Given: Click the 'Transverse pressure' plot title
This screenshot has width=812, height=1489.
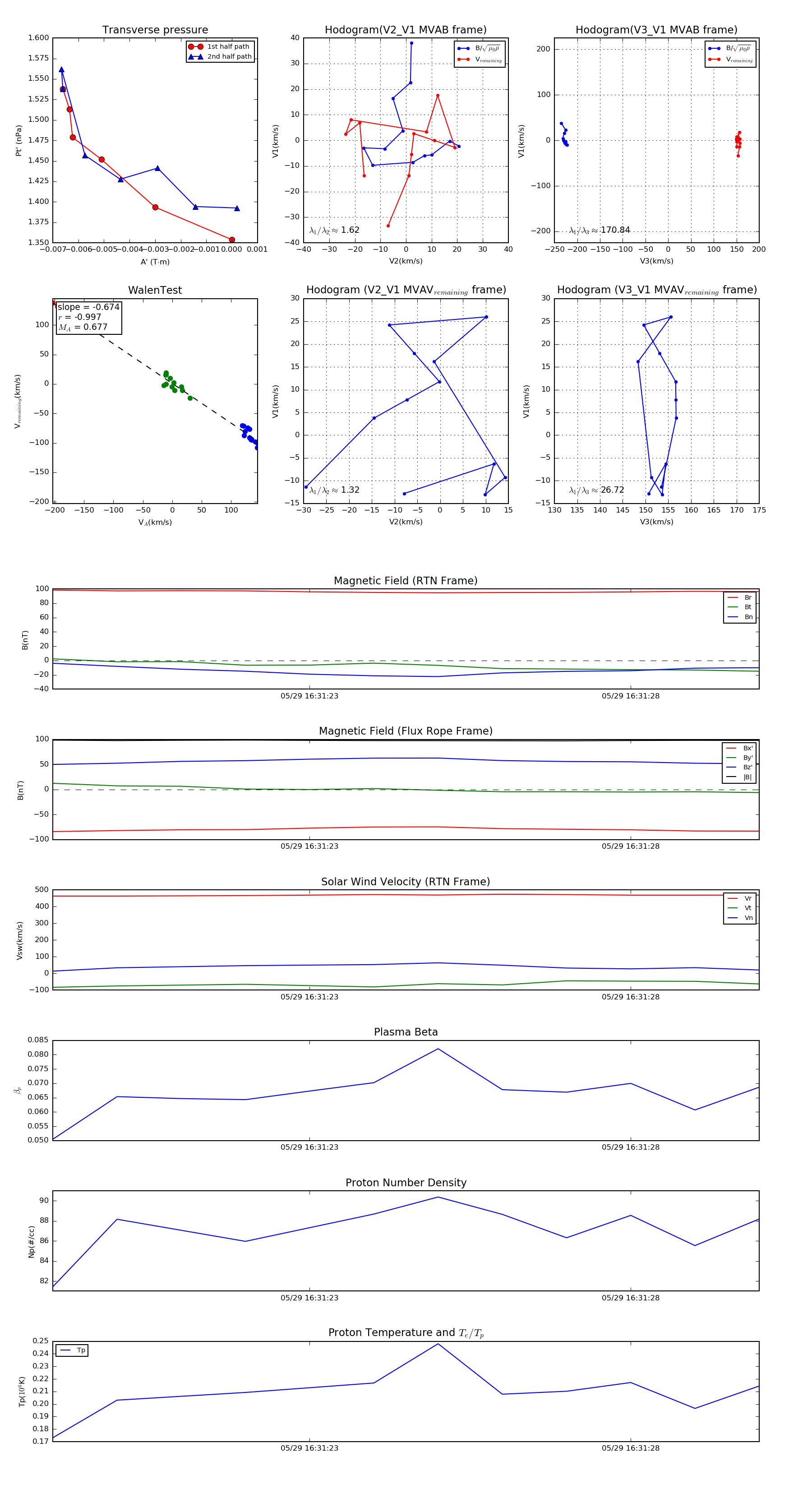Looking at the screenshot, I should [155, 30].
